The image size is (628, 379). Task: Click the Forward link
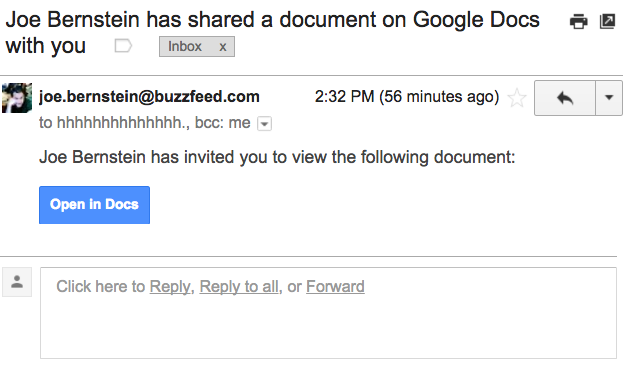[x=335, y=286]
